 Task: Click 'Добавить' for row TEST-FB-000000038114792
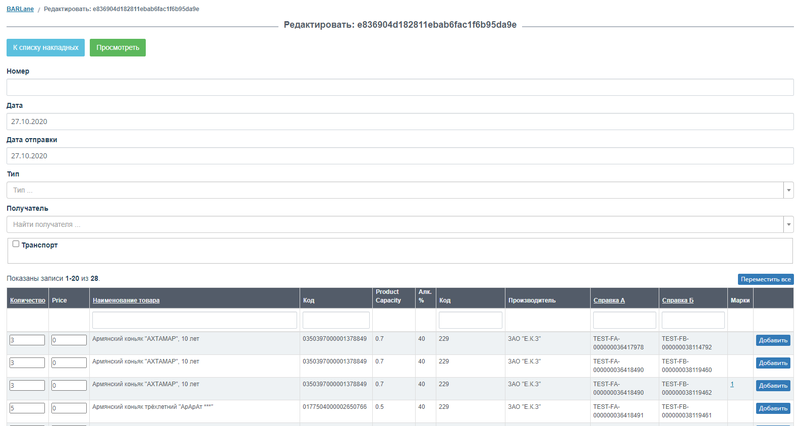tap(773, 340)
